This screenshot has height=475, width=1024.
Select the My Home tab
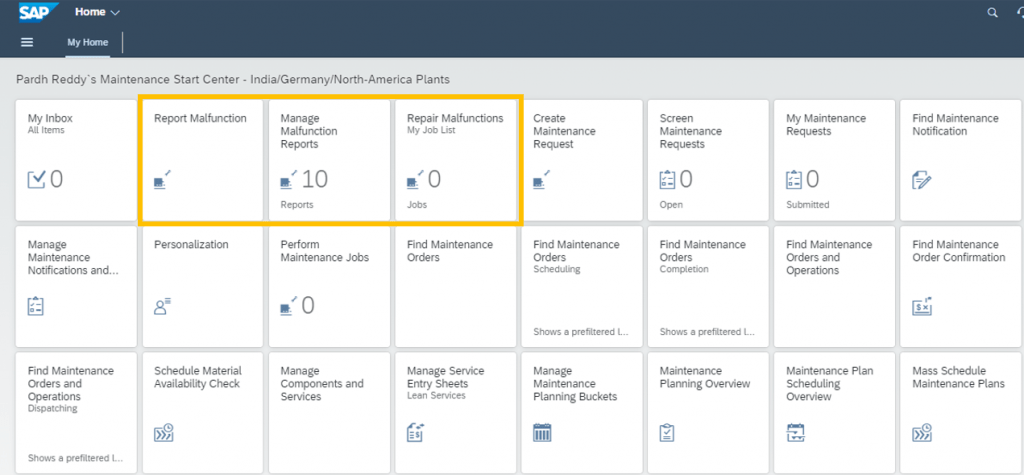click(x=88, y=42)
